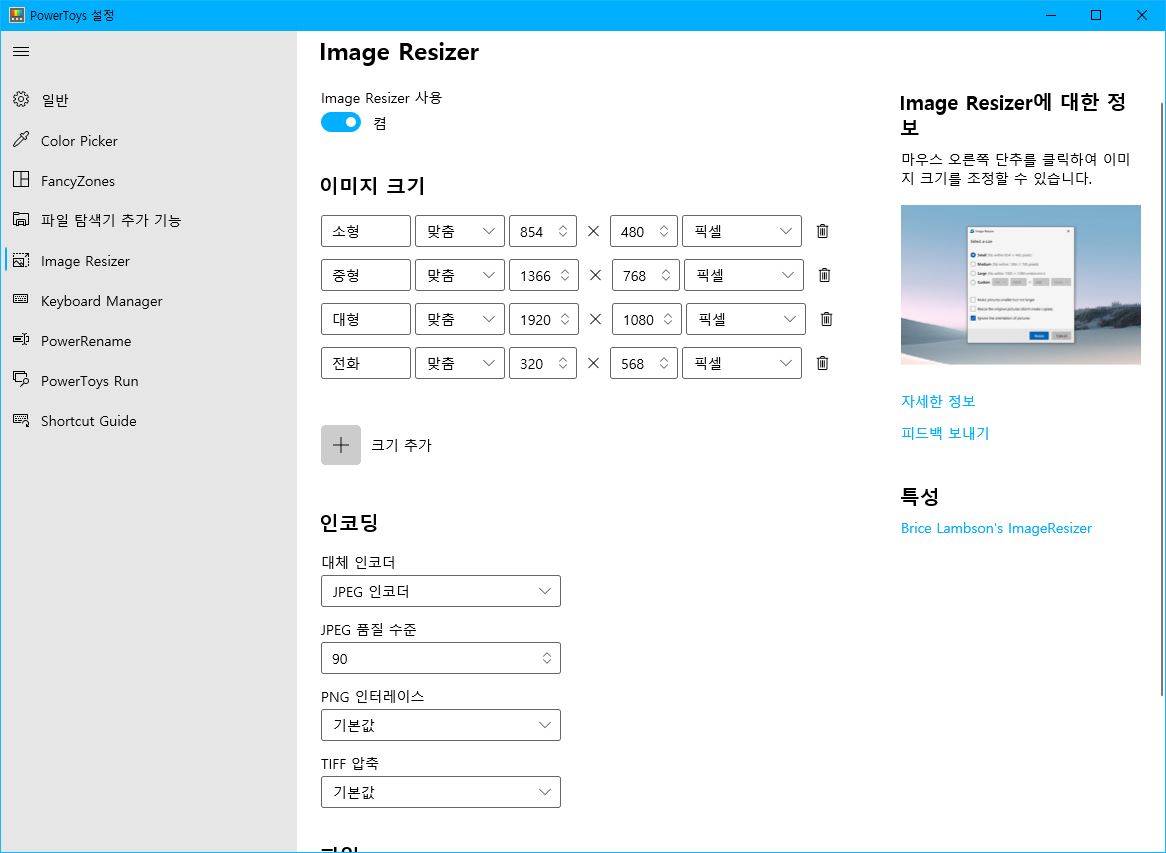
Task: Open the 맞춤 fit dropdown for 소형
Action: coord(460,231)
